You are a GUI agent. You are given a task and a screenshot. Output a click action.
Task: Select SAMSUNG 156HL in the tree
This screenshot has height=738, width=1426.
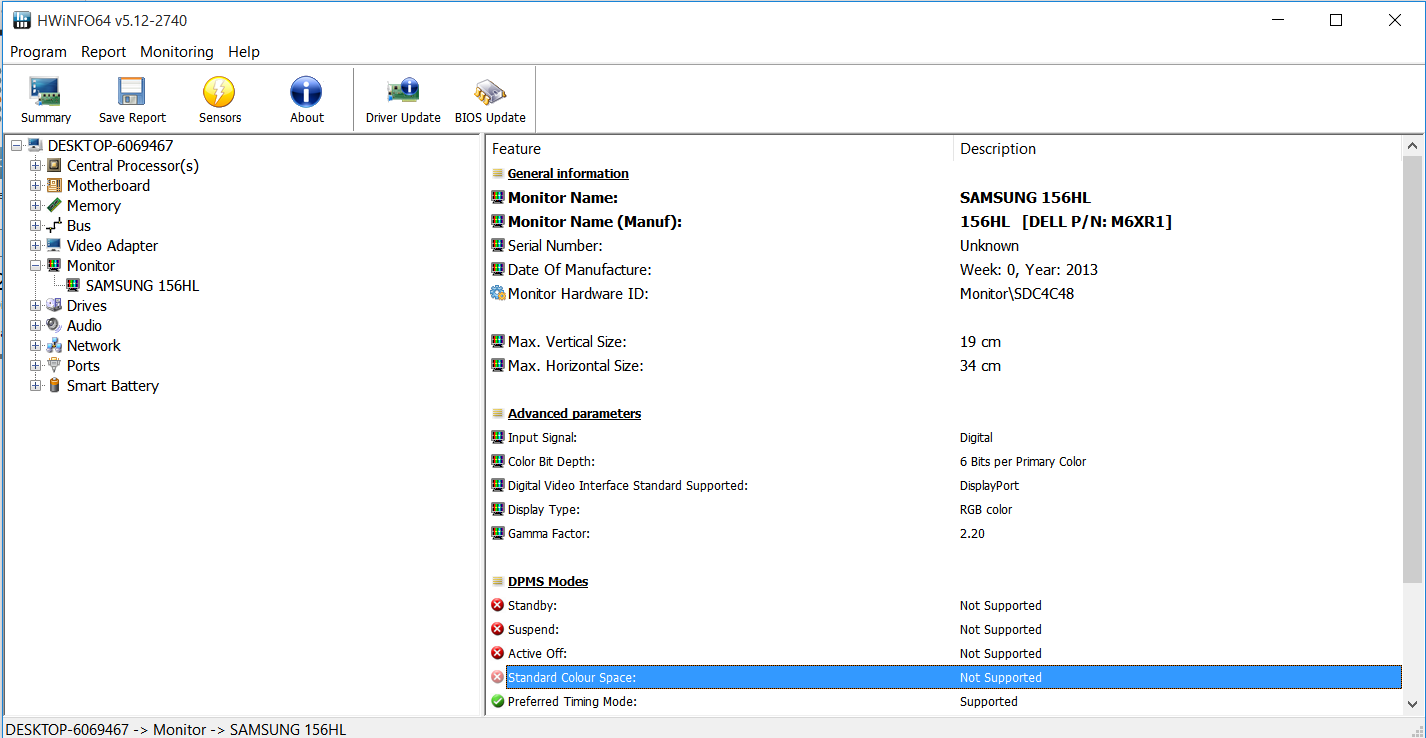(x=142, y=286)
